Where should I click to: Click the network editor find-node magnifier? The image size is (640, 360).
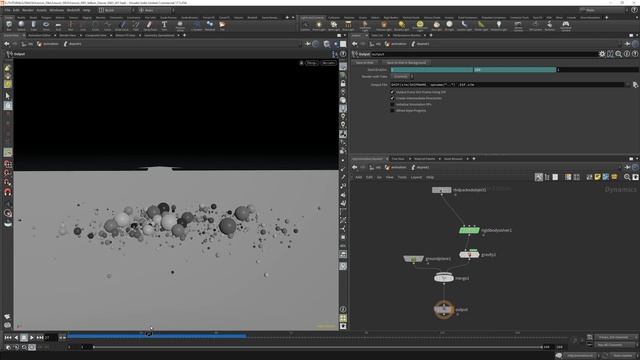(627, 177)
